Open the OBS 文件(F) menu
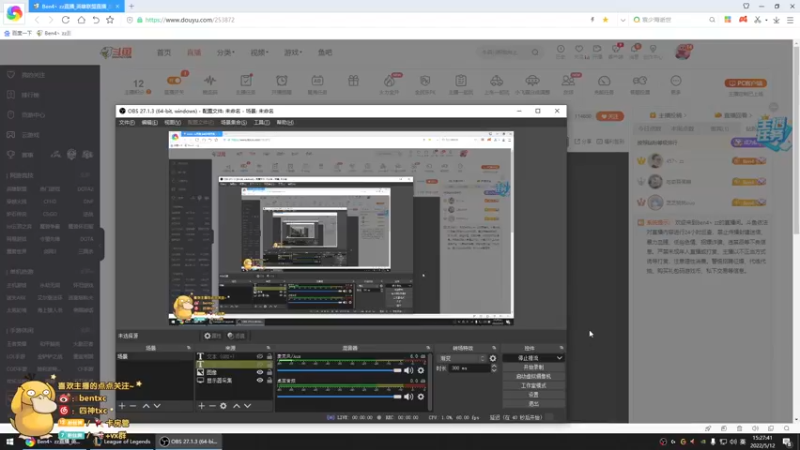The image size is (800, 450). point(127,122)
